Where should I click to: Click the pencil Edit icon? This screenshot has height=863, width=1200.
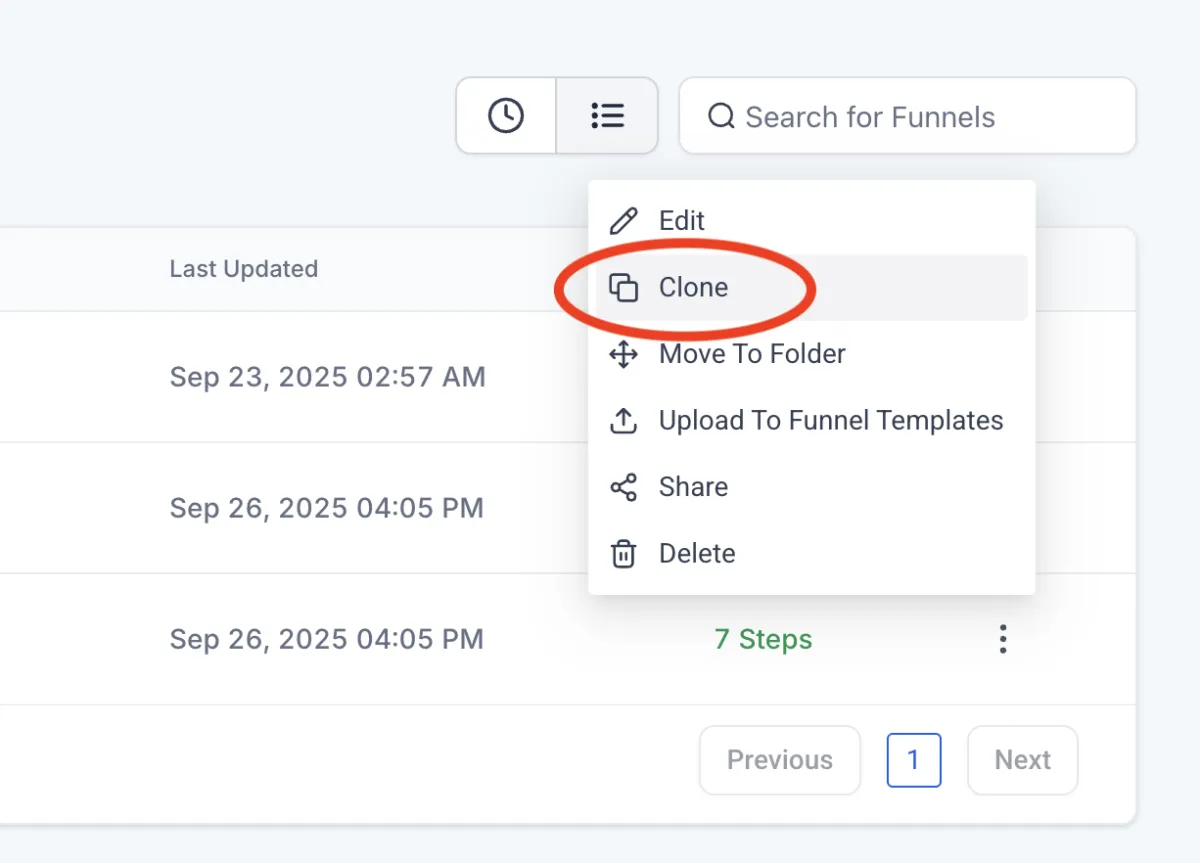pos(624,221)
